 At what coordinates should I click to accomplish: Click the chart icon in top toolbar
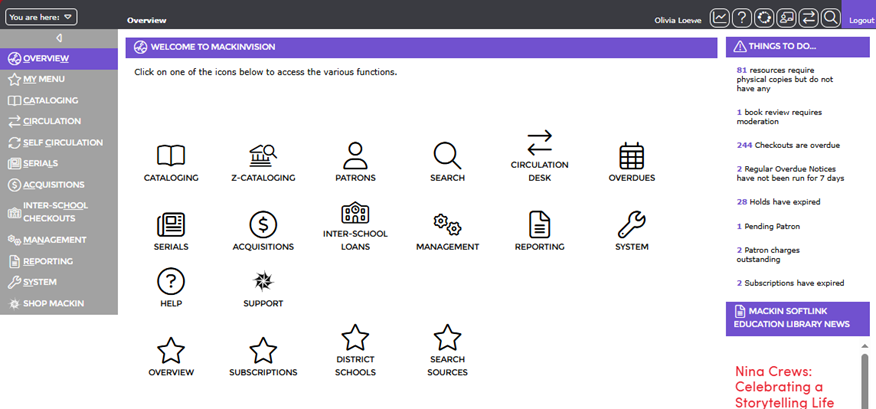tap(720, 18)
